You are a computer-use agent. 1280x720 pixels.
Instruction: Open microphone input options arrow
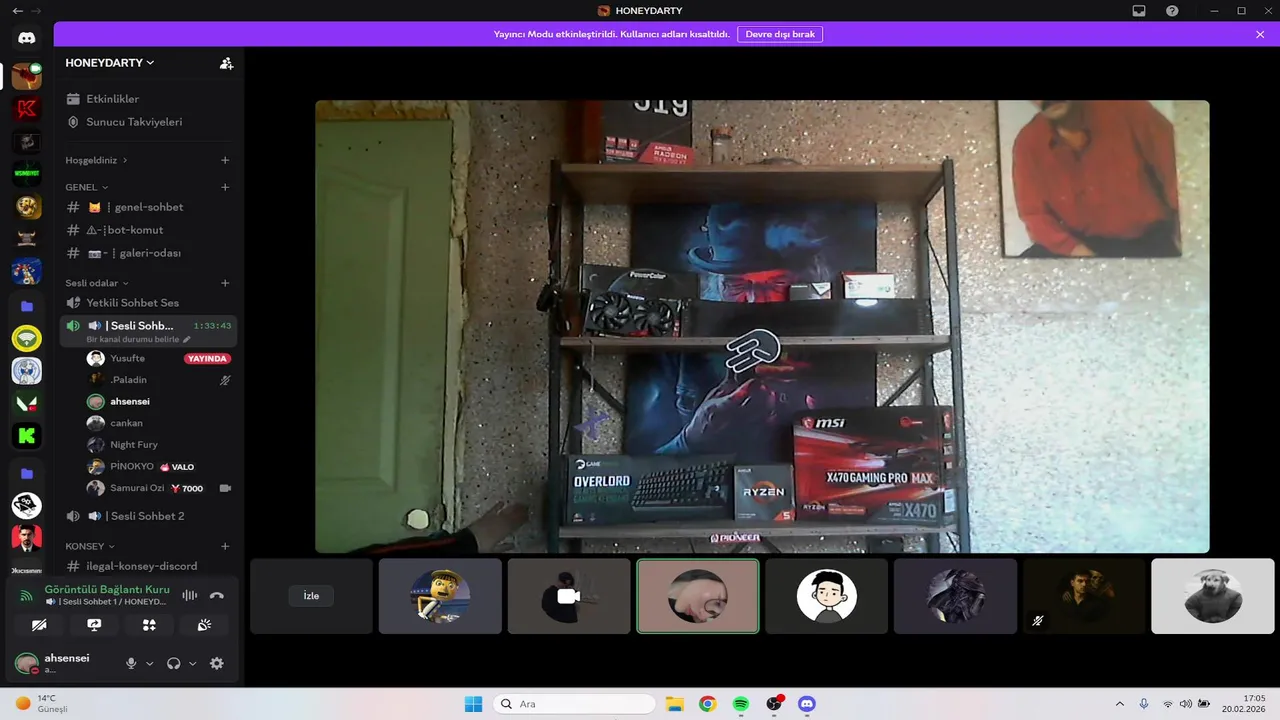click(150, 663)
